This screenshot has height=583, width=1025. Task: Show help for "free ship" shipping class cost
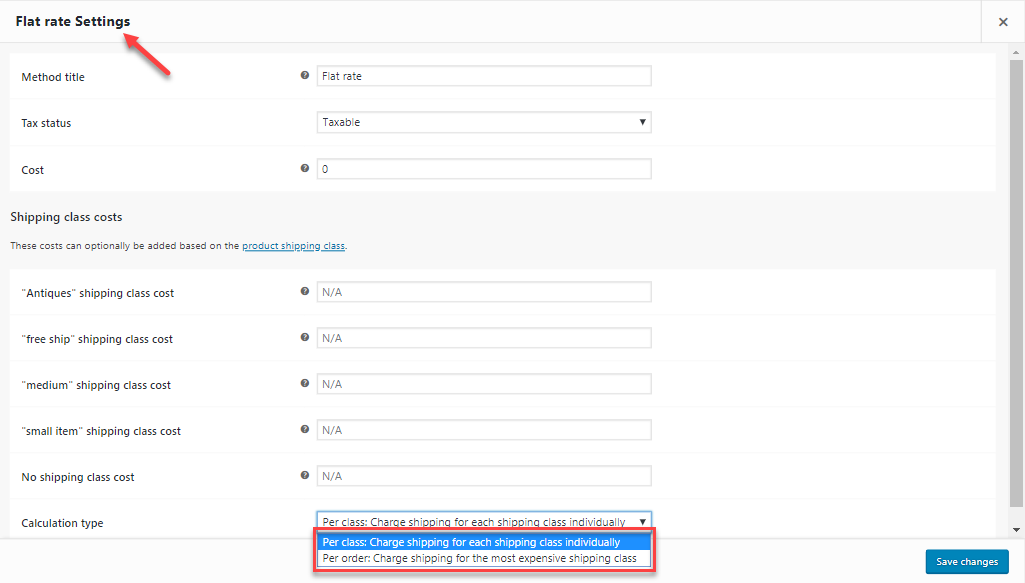point(305,337)
